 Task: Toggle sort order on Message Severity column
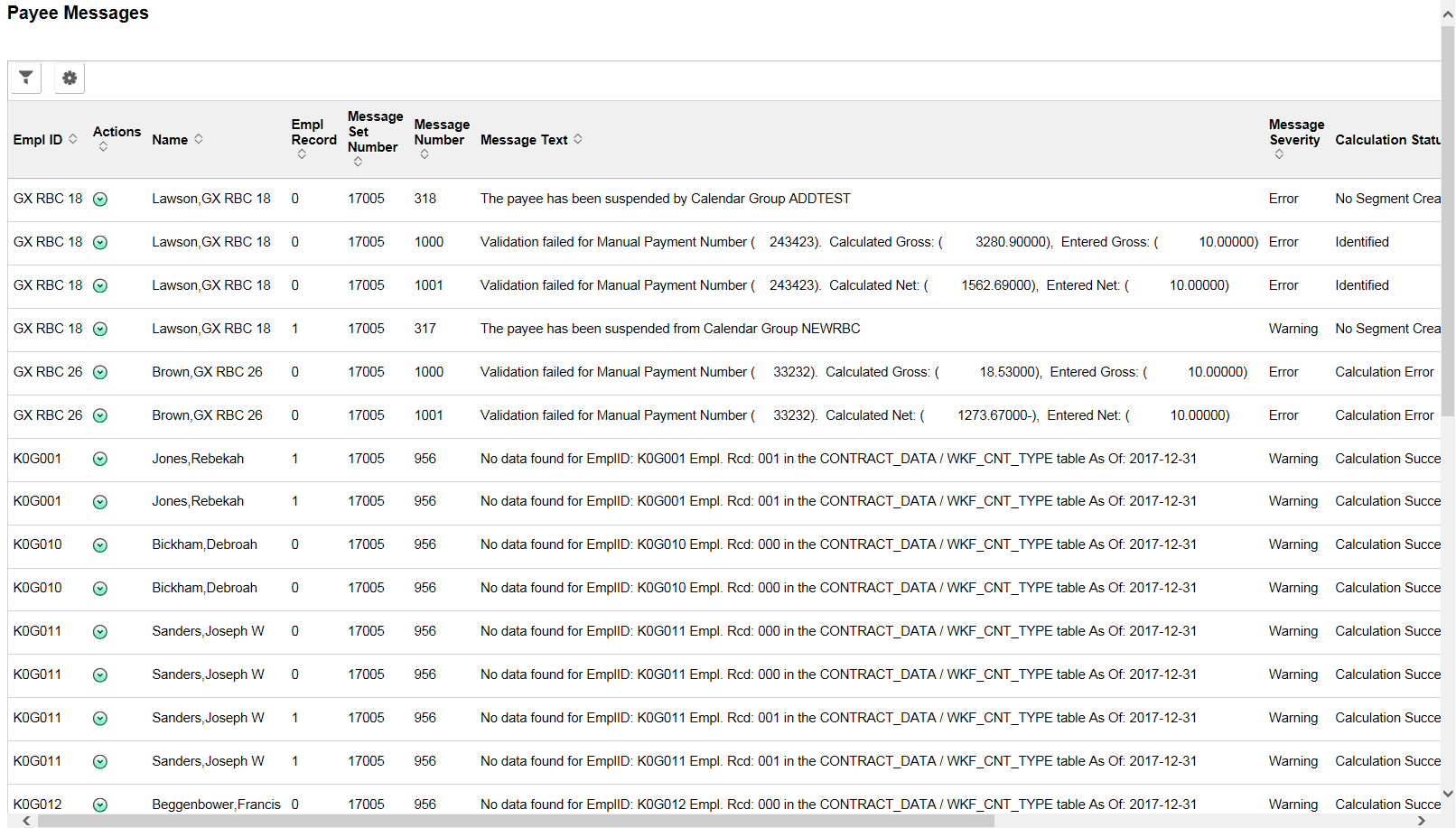[x=1279, y=154]
